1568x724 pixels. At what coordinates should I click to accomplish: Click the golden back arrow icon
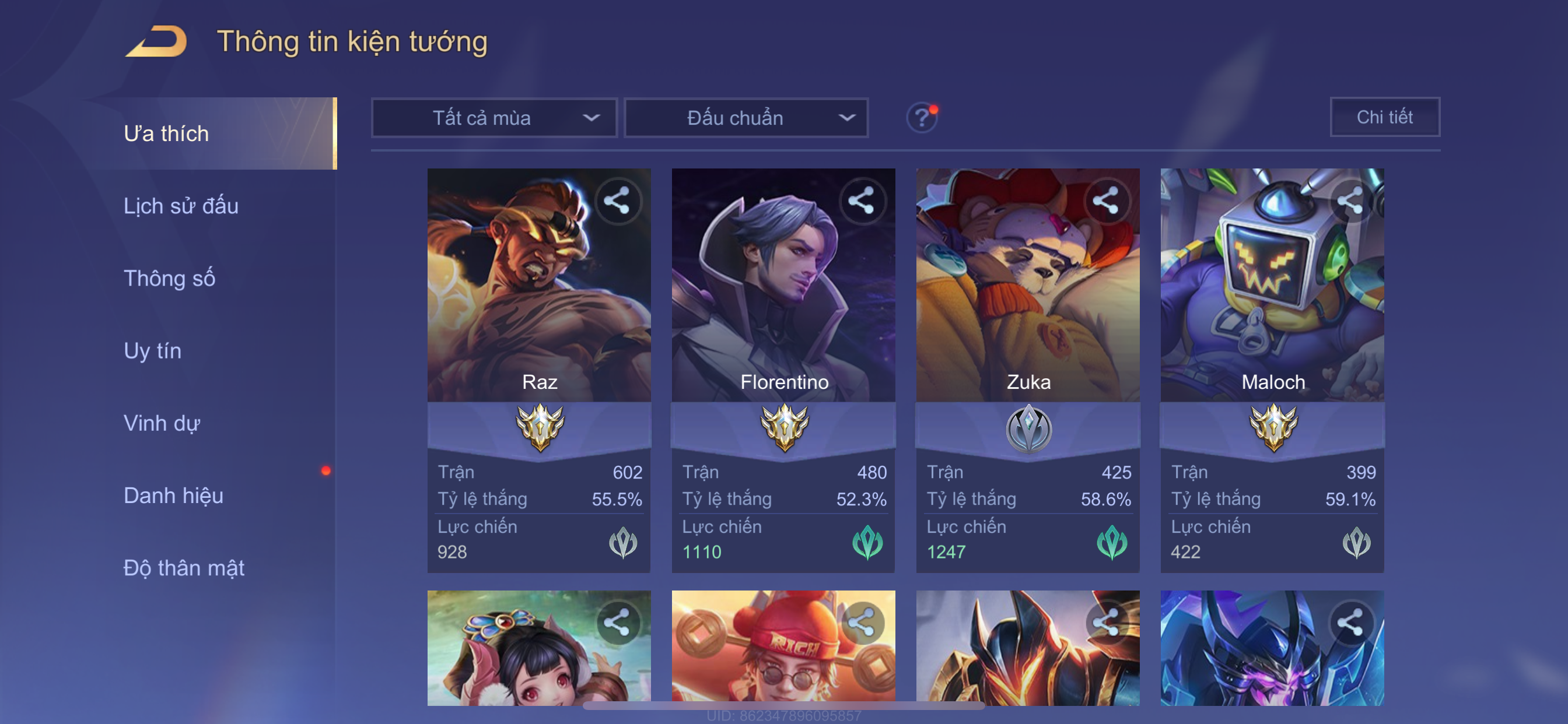(x=157, y=41)
